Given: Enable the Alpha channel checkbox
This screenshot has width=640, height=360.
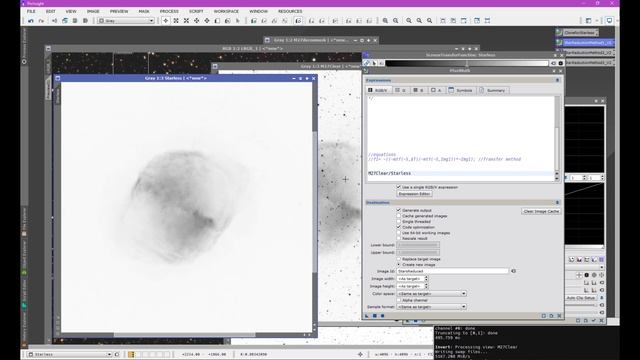Looking at the screenshot, I should (x=399, y=300).
